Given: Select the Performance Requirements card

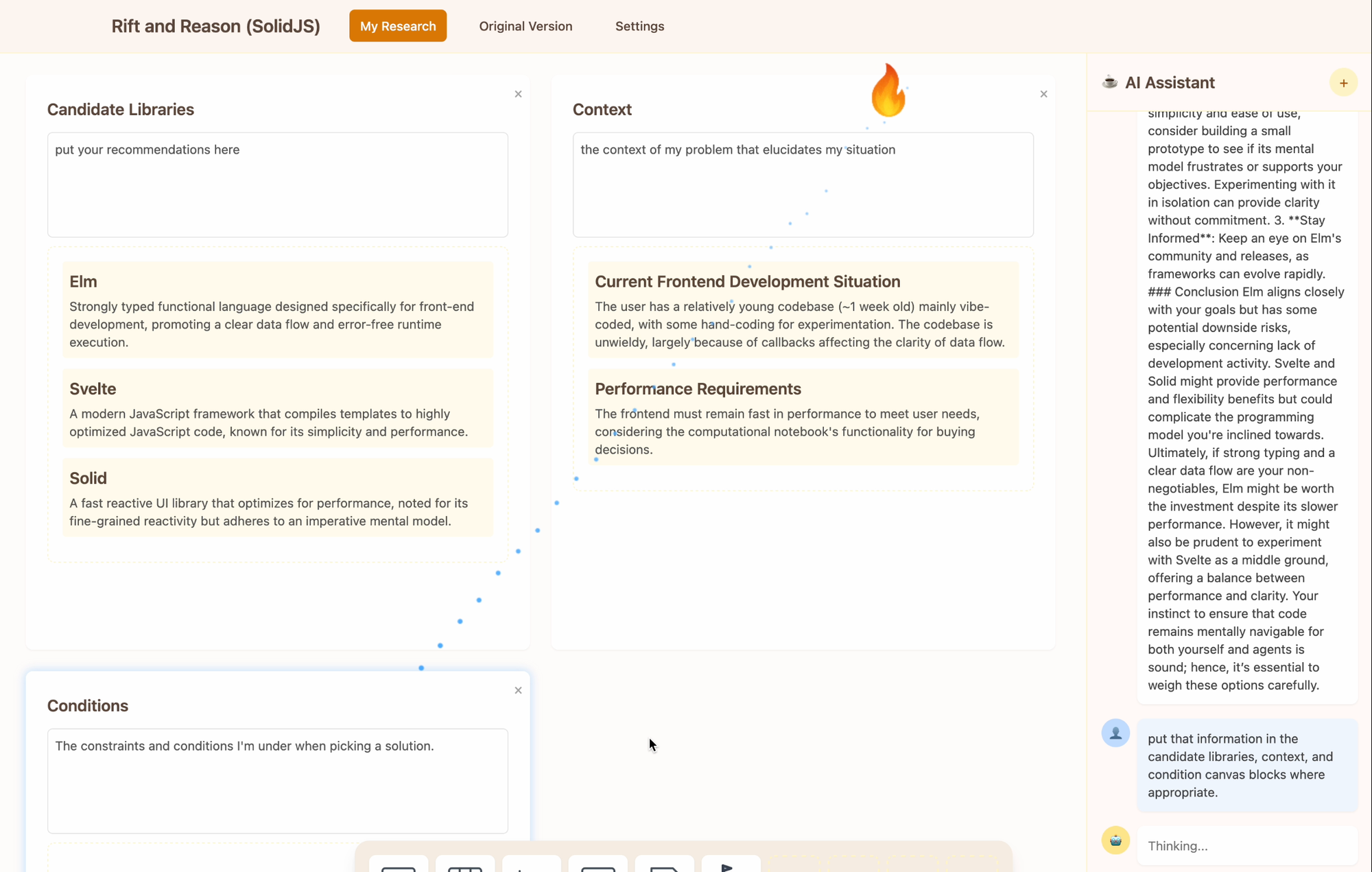Looking at the screenshot, I should (x=803, y=417).
